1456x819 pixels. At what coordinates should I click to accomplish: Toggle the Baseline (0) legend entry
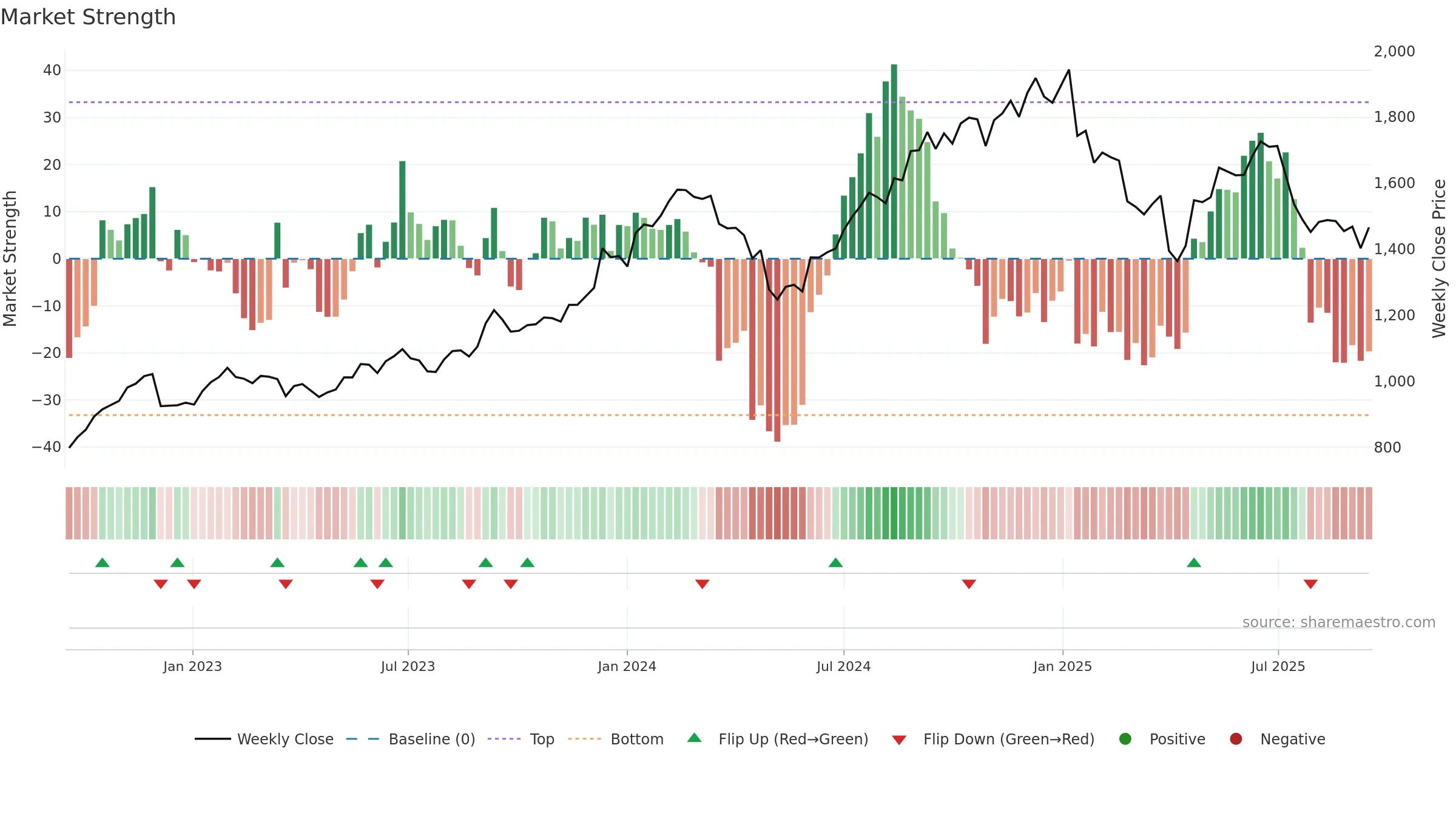pyautogui.click(x=411, y=739)
